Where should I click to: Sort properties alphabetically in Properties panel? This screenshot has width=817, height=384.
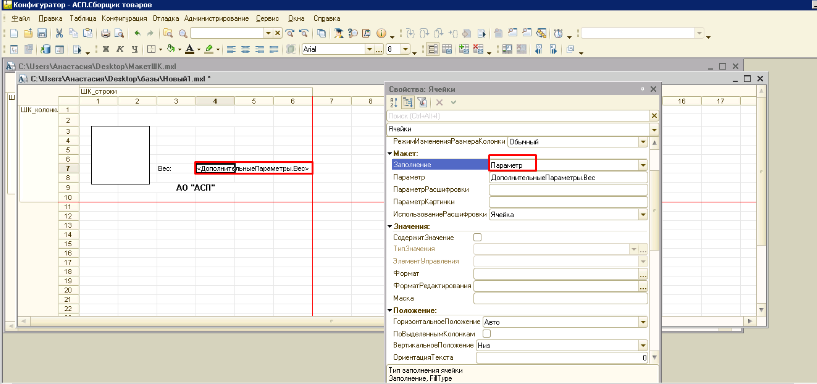coord(394,103)
